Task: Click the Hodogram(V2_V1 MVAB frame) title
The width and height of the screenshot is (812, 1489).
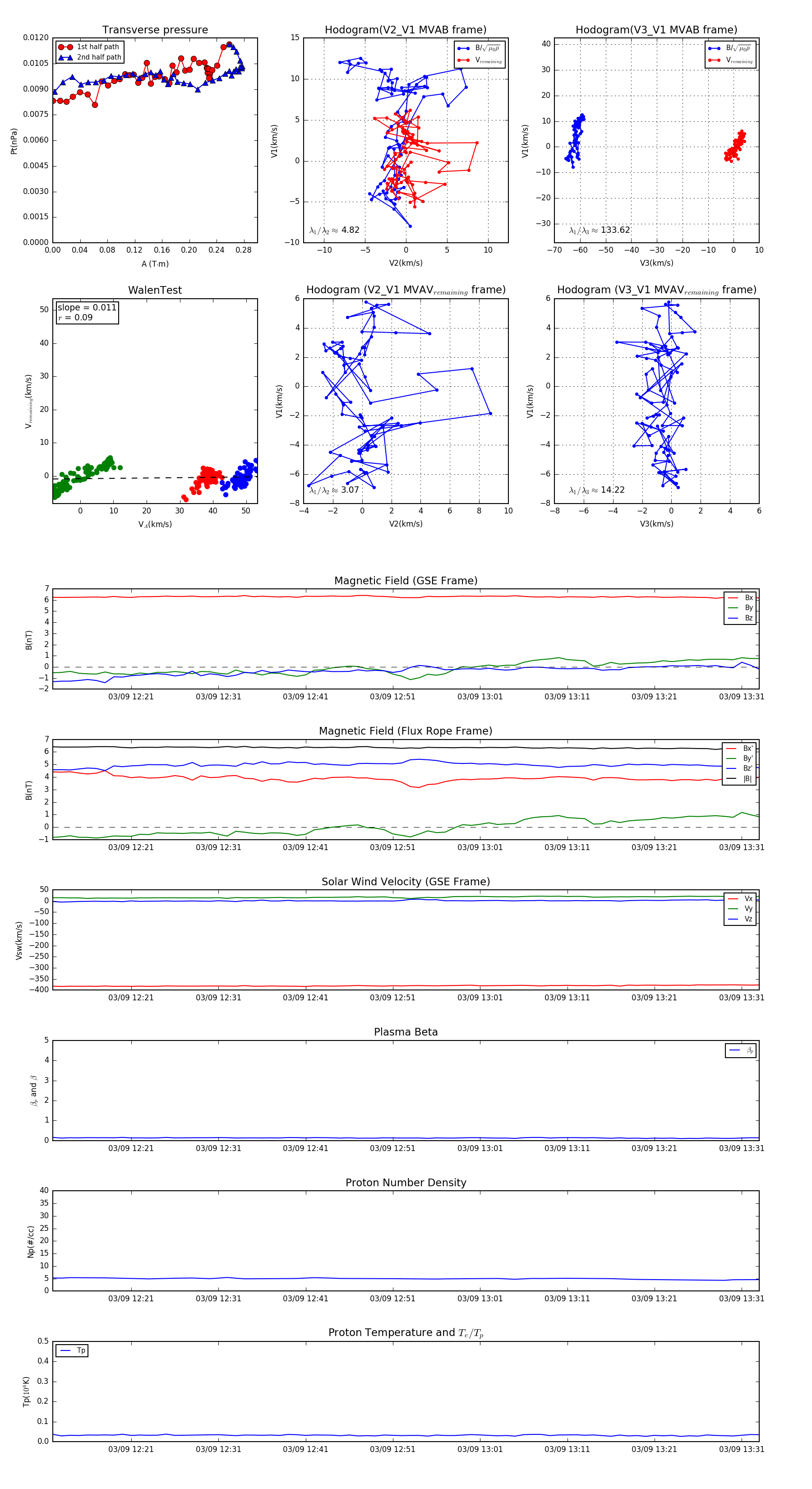Action: click(405, 29)
